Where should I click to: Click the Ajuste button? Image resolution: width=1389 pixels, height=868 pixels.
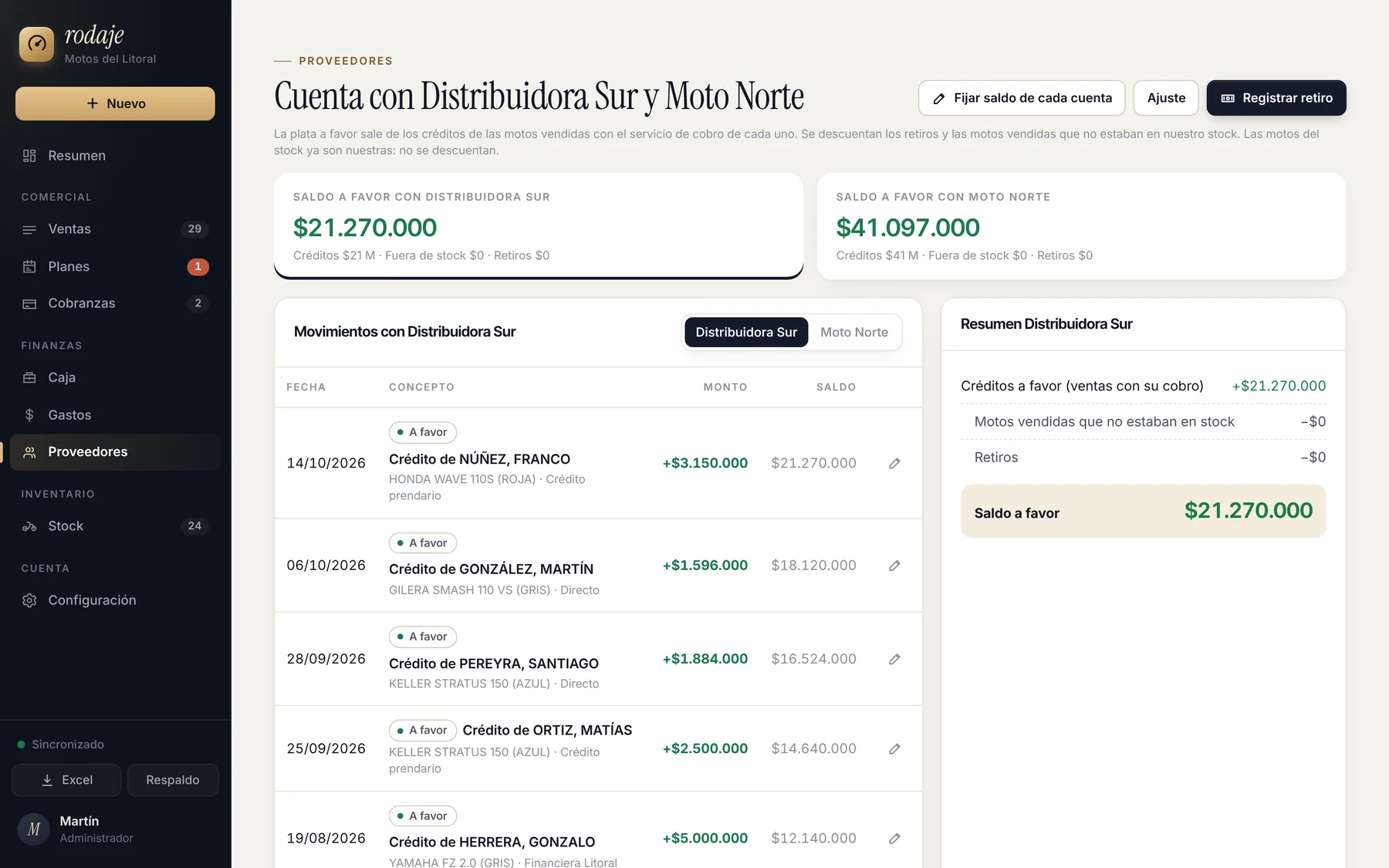tap(1166, 98)
